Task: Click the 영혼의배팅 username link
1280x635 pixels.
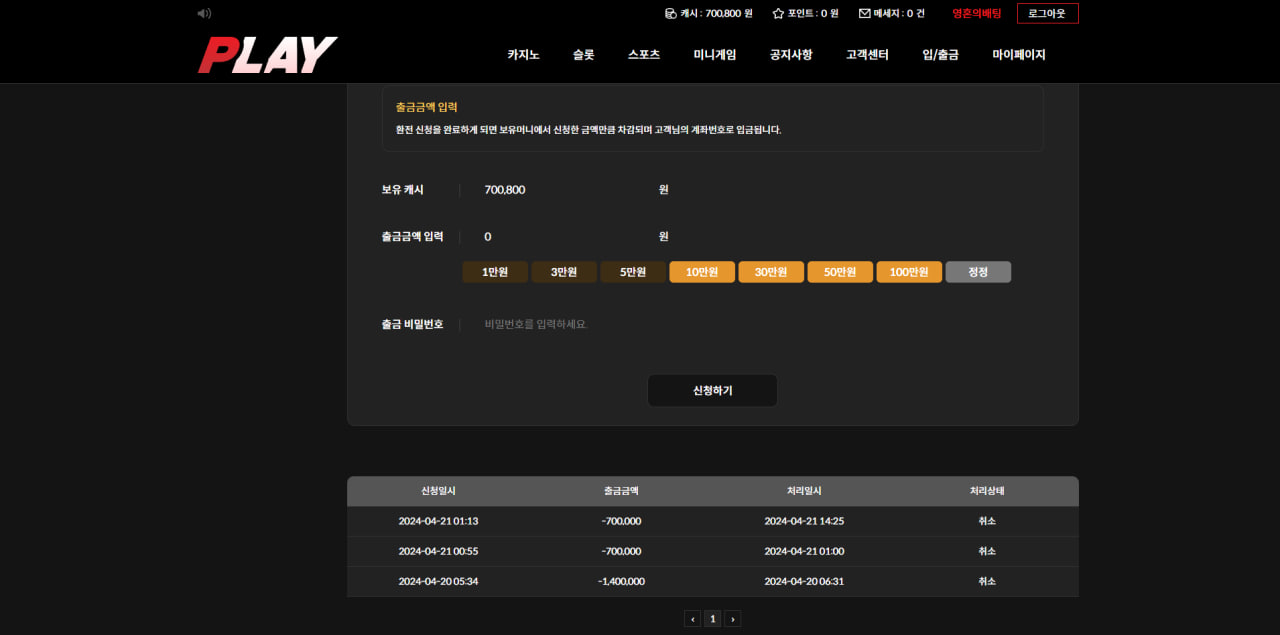Action: [x=976, y=14]
